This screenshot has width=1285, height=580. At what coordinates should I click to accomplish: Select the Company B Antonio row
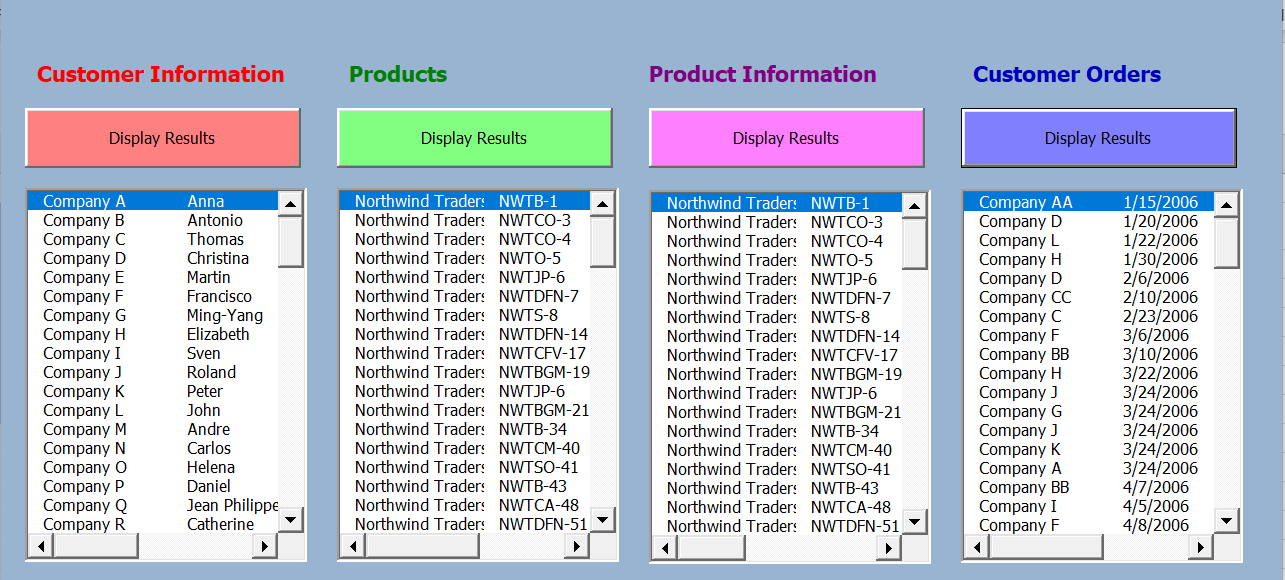[x=154, y=220]
